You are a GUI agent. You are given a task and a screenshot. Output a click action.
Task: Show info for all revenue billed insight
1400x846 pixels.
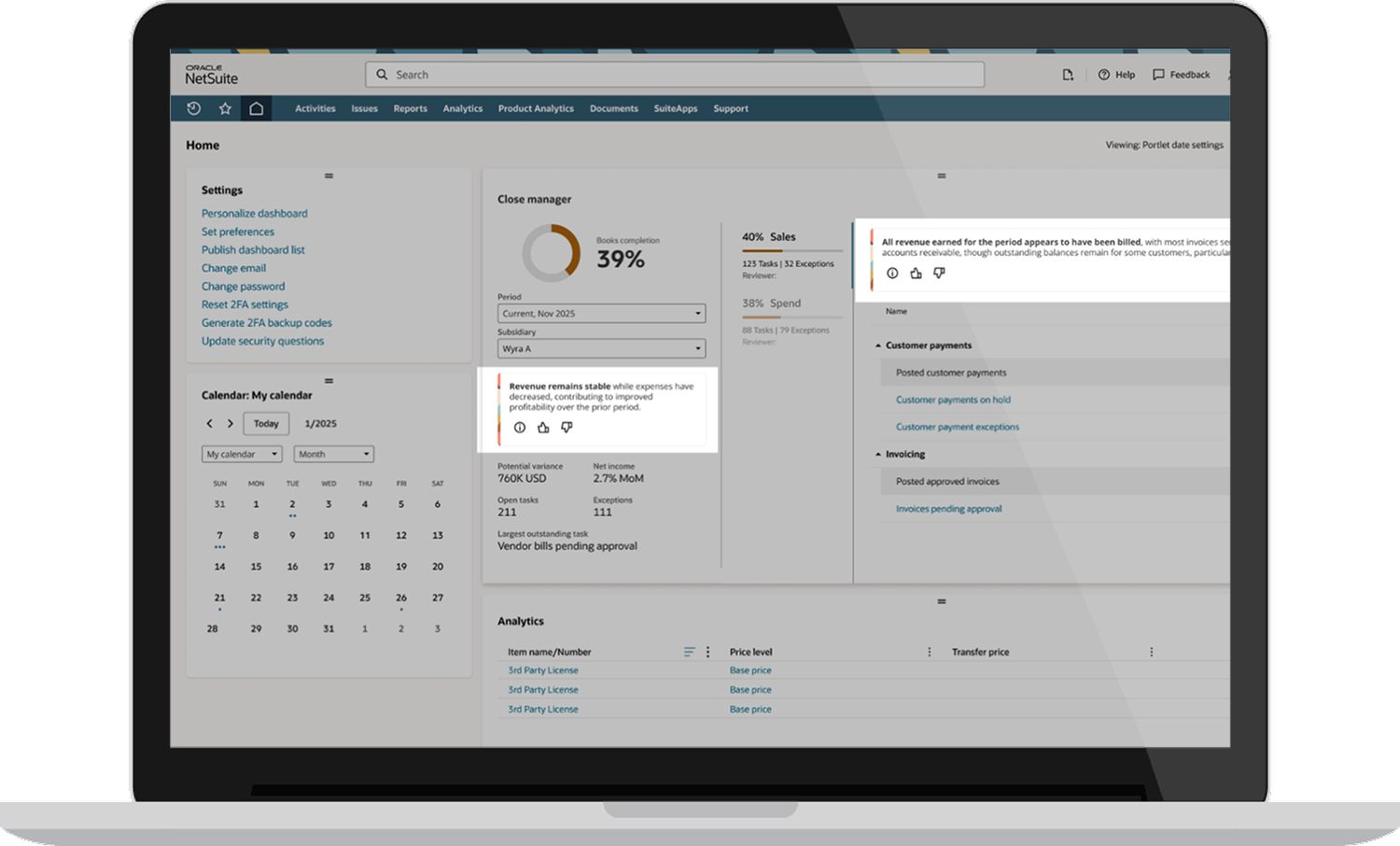pos(892,274)
